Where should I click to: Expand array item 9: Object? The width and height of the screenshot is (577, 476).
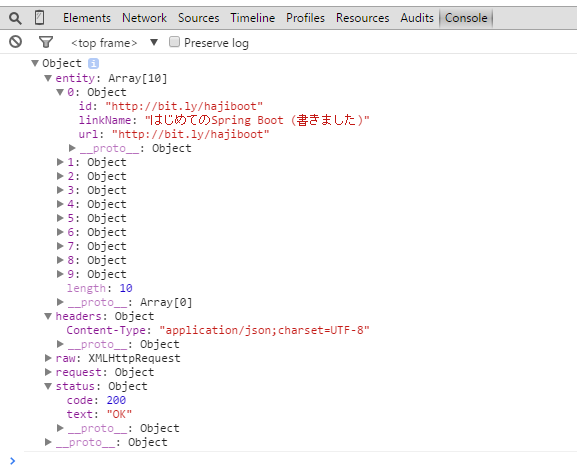tap(60, 274)
